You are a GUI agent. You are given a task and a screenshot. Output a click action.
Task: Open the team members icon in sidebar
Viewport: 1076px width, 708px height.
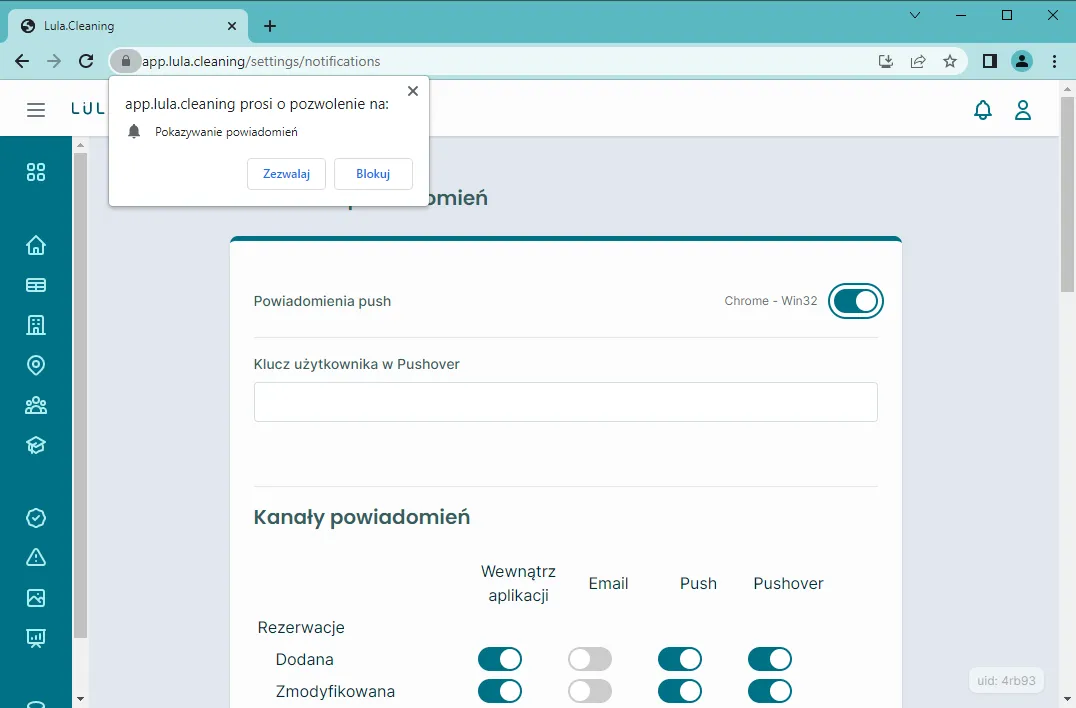(x=36, y=405)
